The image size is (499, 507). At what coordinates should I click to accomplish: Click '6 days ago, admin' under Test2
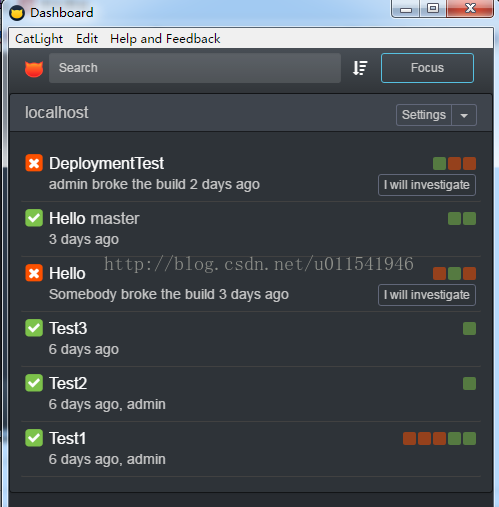pyautogui.click(x=107, y=404)
